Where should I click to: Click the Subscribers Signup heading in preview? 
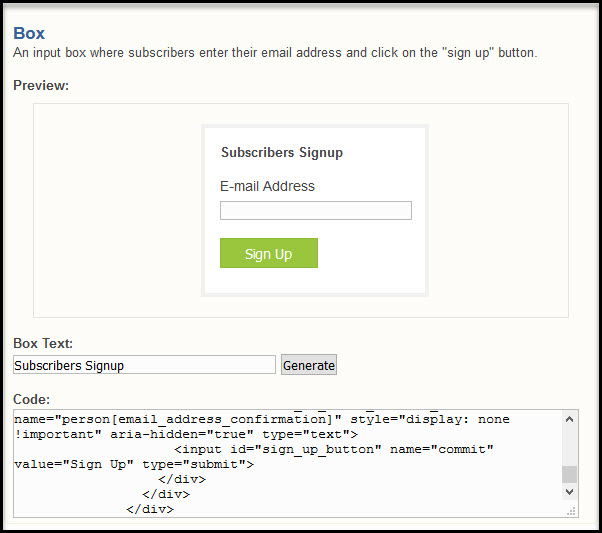coord(282,152)
